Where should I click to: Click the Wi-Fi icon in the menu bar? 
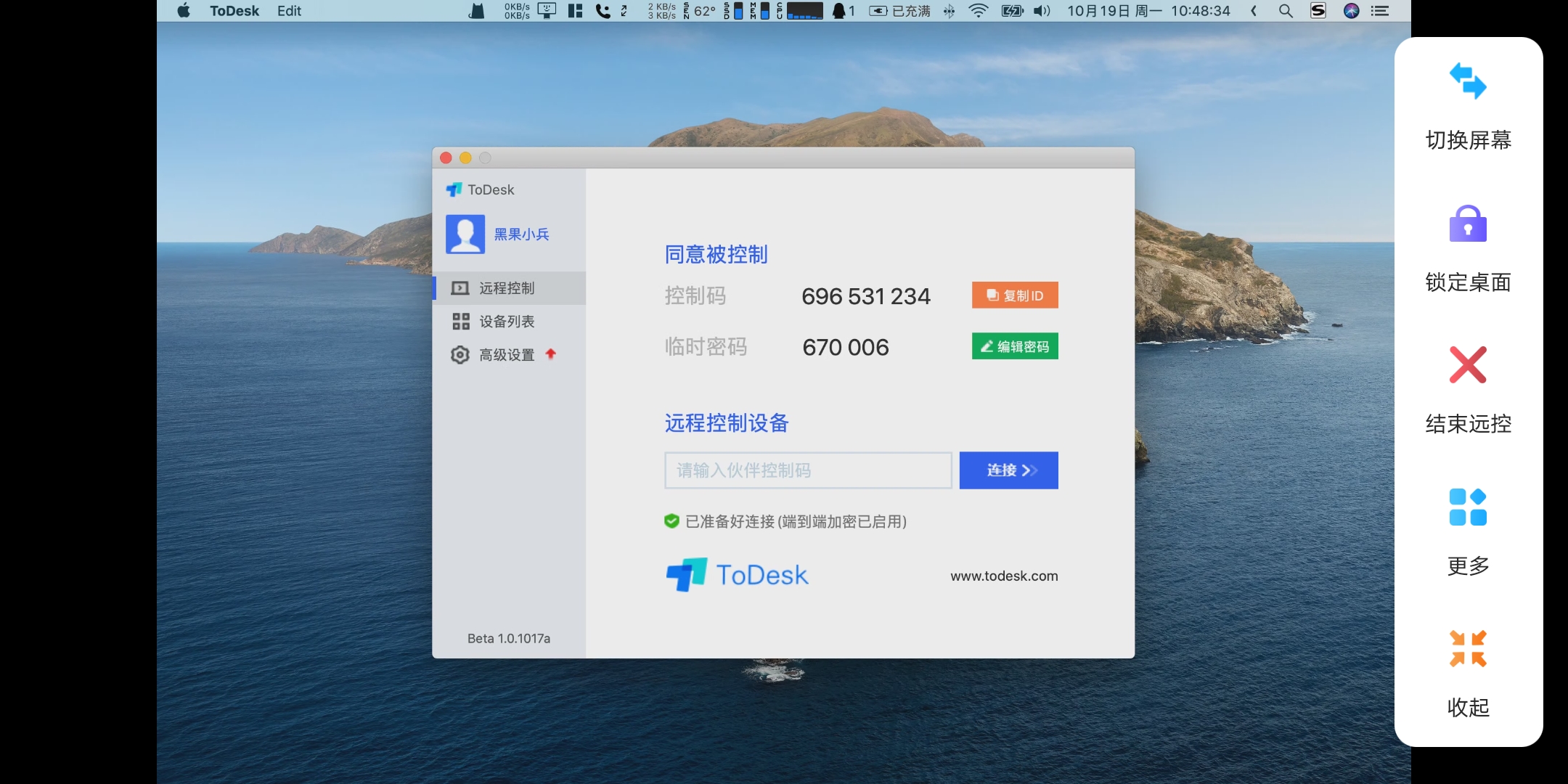(x=979, y=11)
